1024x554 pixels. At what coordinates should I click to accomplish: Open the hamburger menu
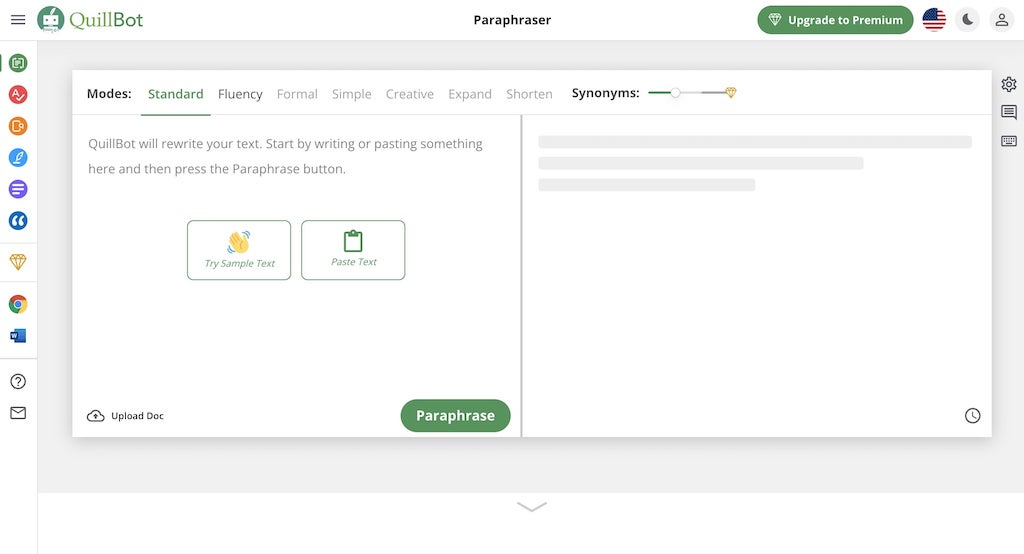pyautogui.click(x=18, y=20)
